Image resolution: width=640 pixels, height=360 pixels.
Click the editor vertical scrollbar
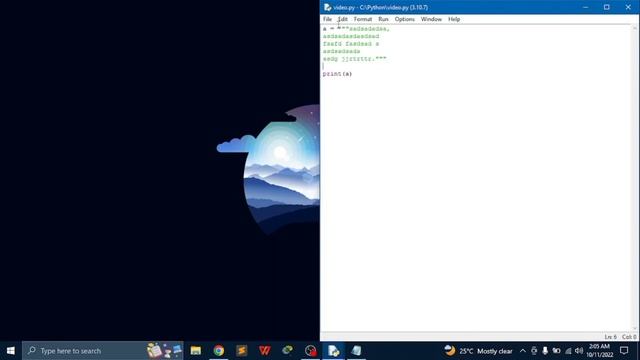tap(635, 178)
